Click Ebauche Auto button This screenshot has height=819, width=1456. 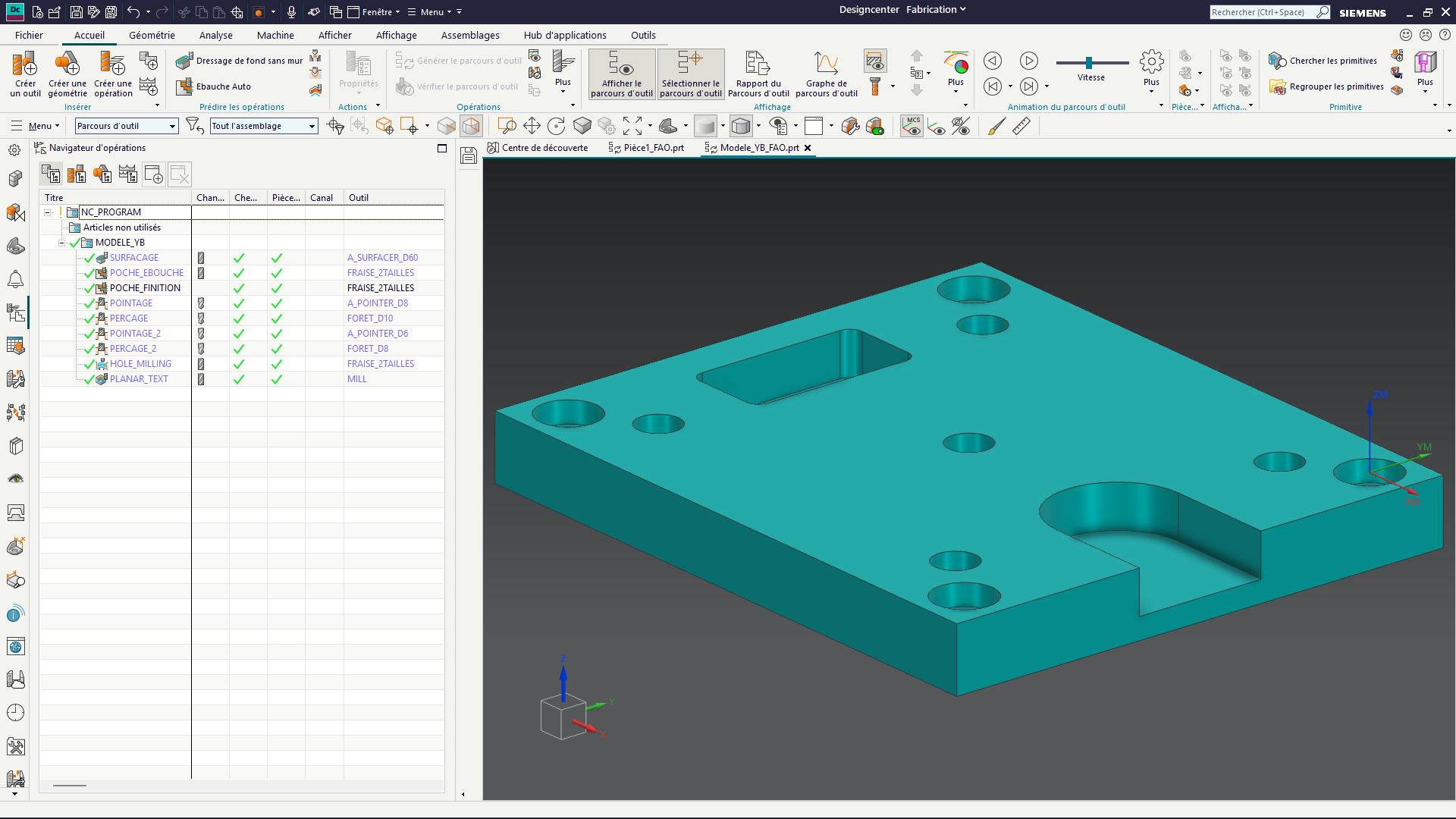[x=215, y=86]
